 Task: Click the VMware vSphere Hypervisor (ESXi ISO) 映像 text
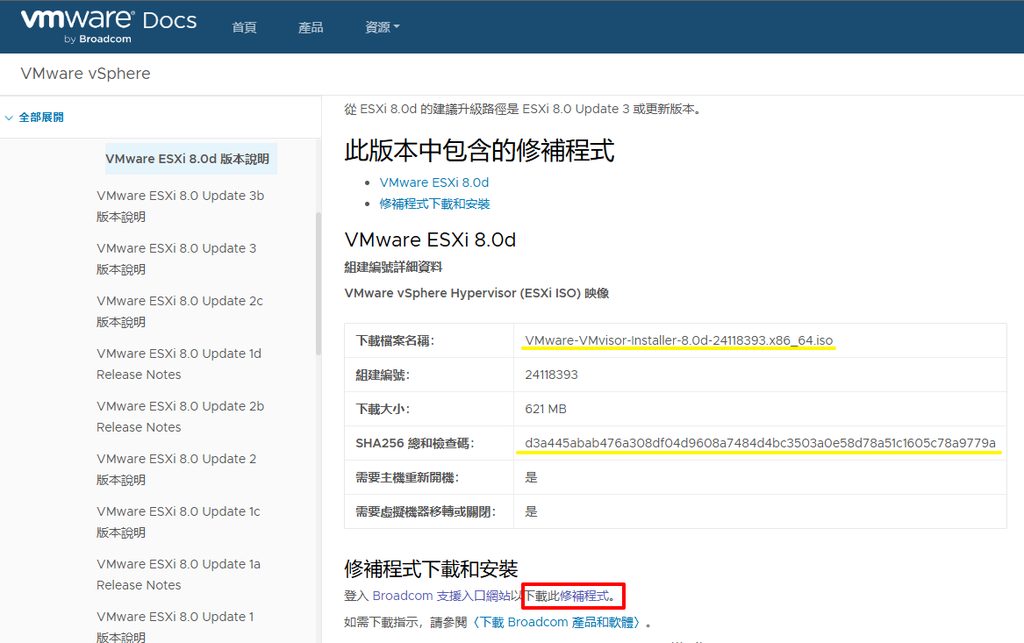click(x=477, y=293)
